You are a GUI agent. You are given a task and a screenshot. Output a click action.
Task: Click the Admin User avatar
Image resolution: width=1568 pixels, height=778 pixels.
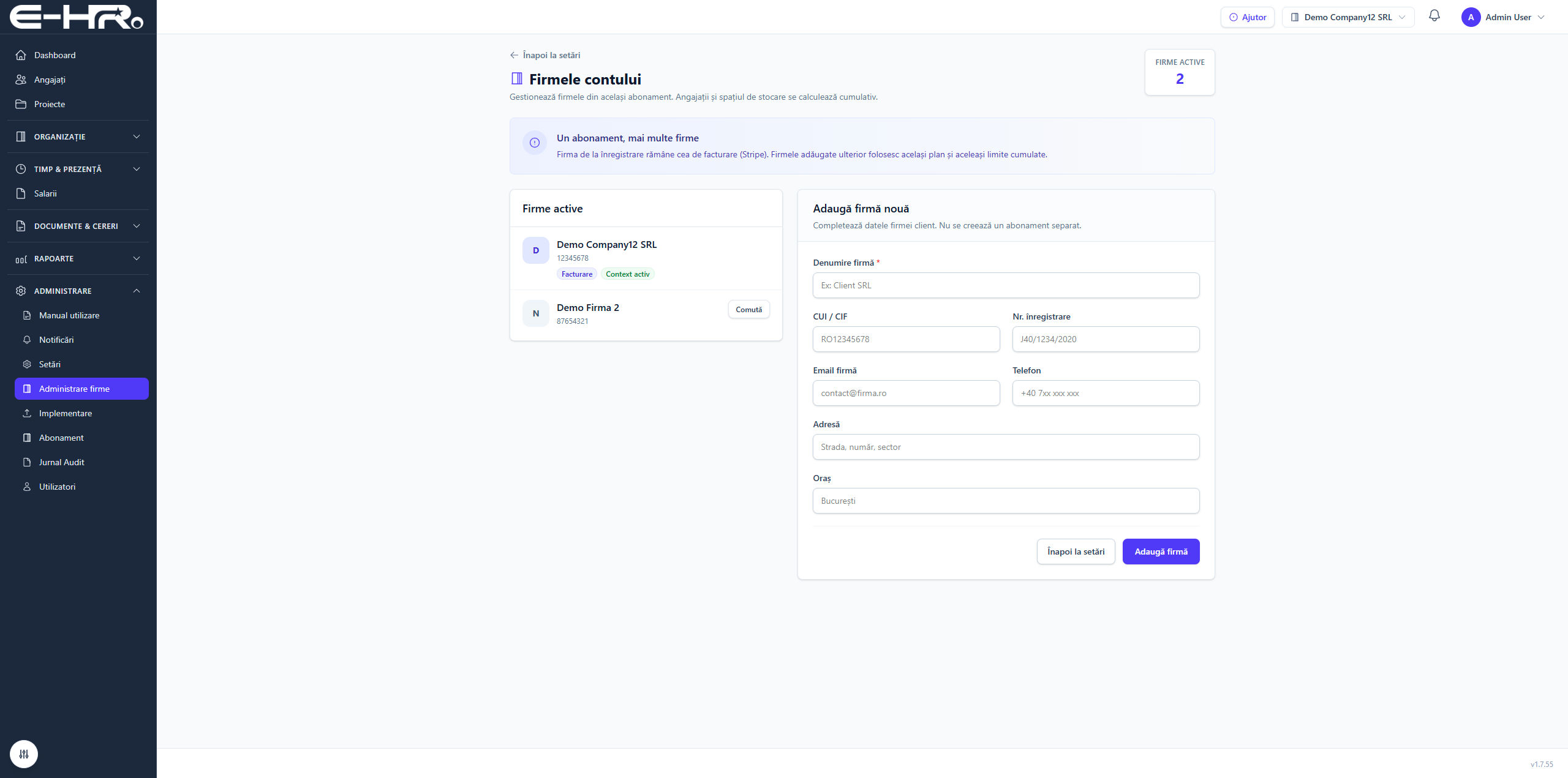1471,17
